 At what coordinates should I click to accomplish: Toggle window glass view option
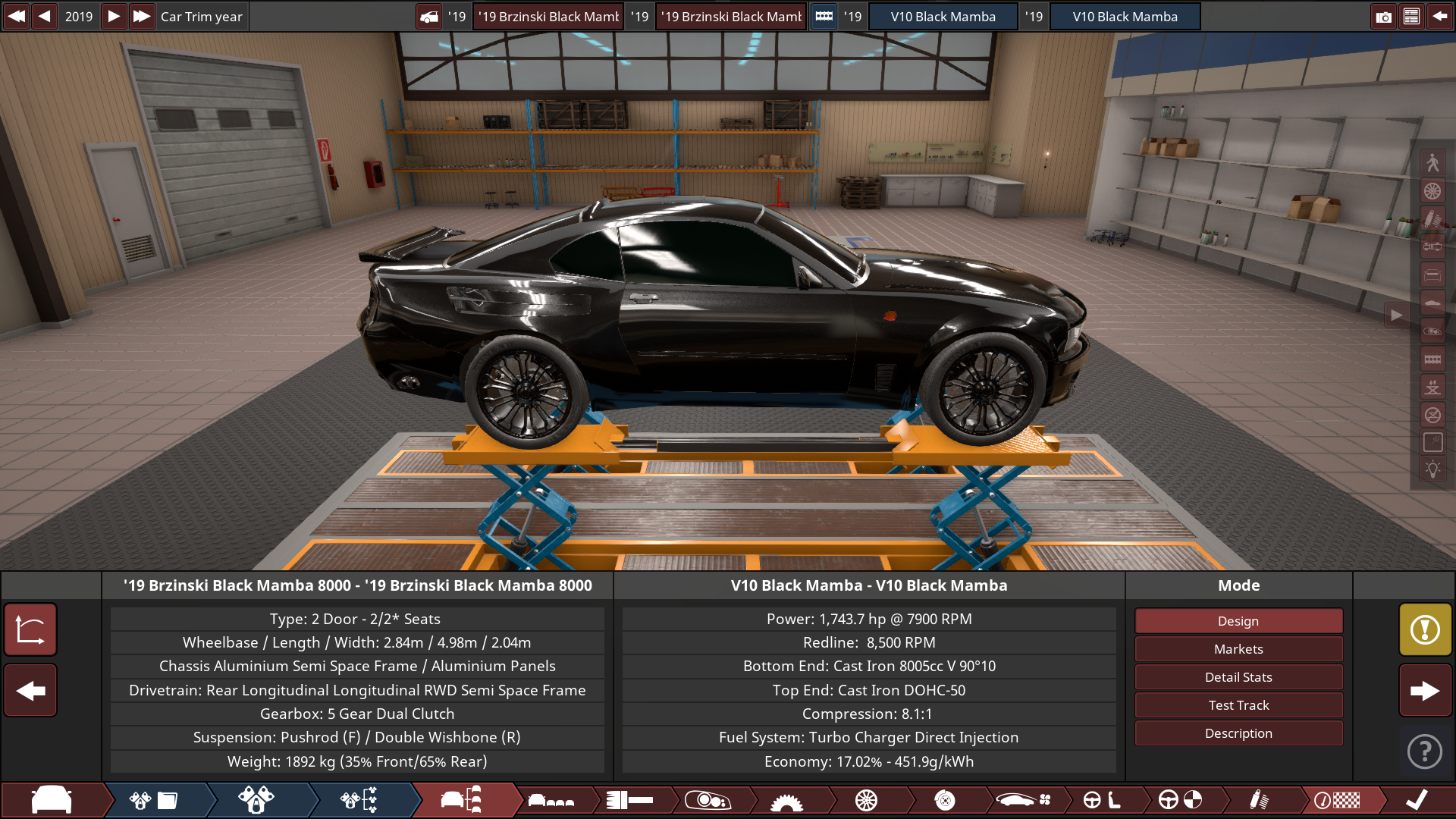[x=1432, y=443]
